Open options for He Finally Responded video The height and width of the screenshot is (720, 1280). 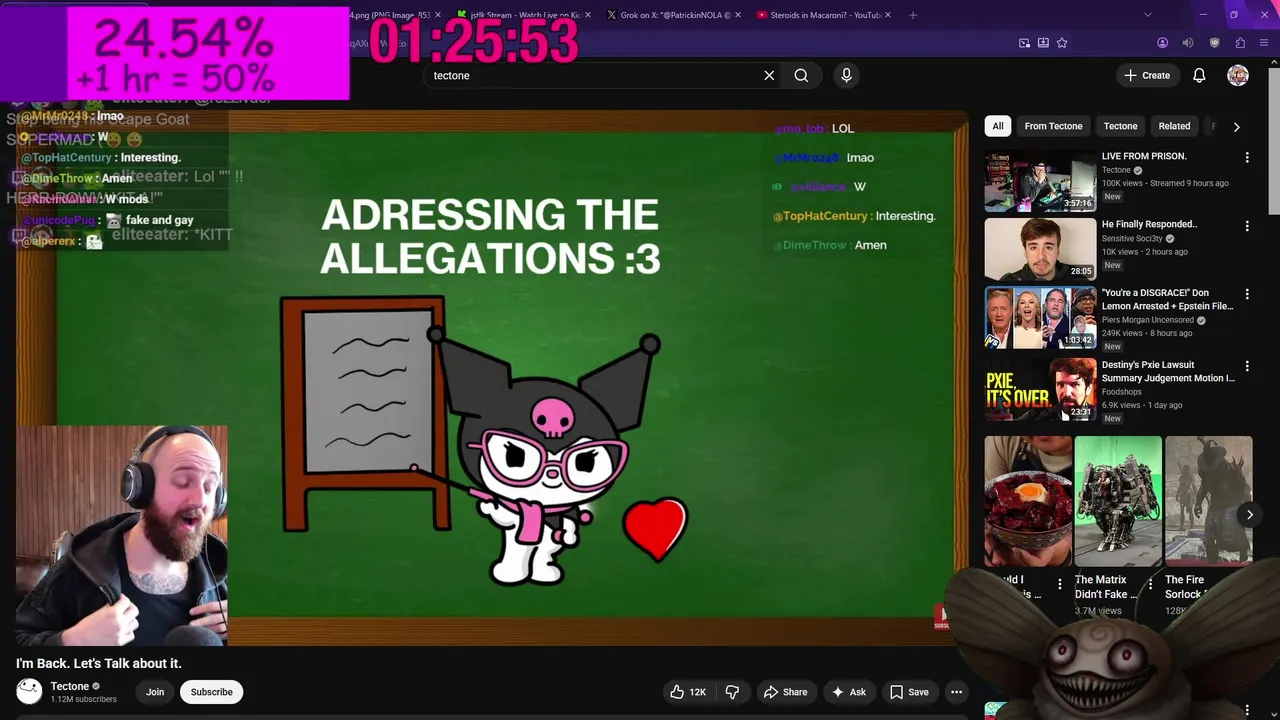pos(1247,226)
